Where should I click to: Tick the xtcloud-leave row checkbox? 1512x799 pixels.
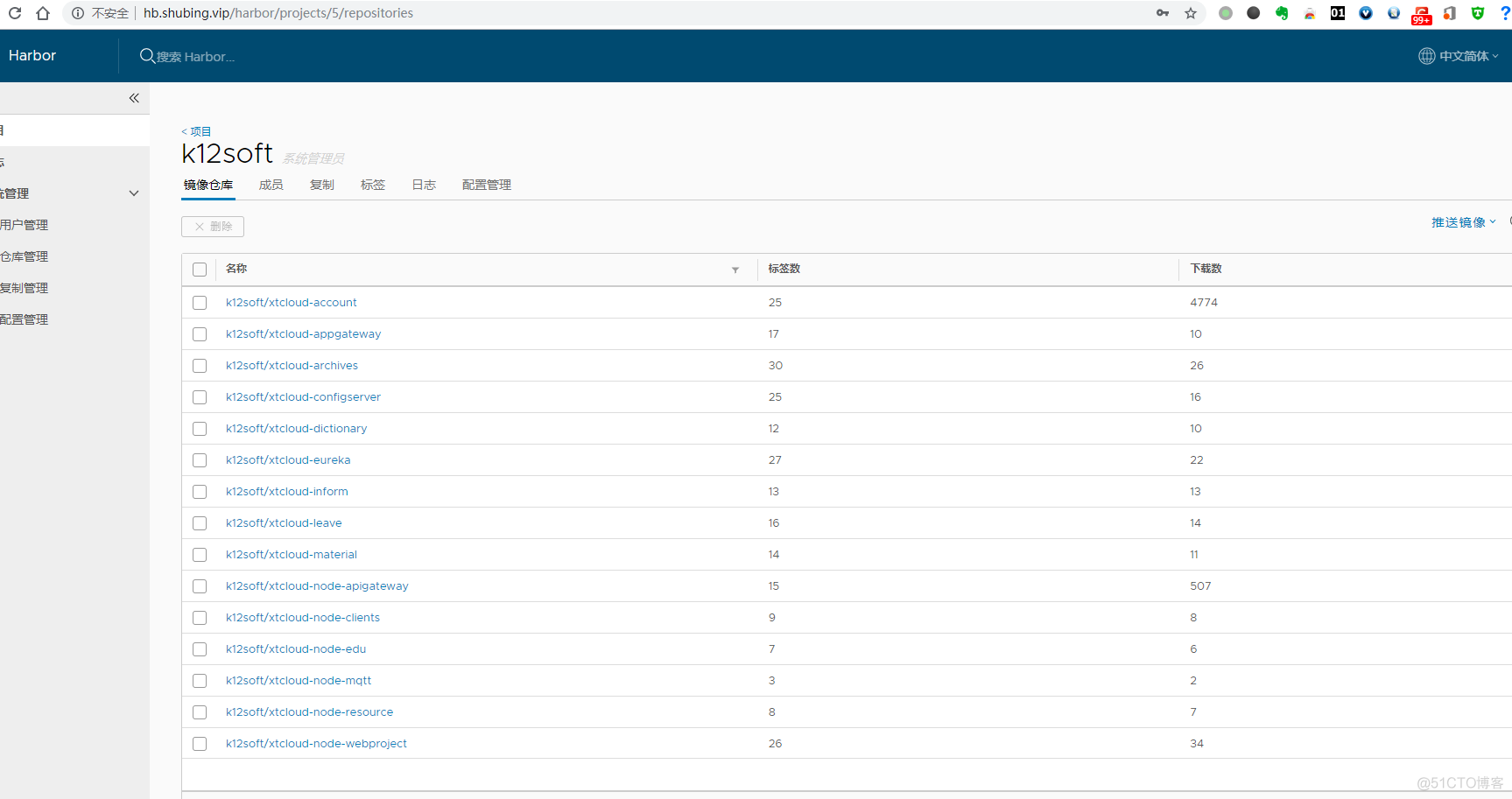200,523
